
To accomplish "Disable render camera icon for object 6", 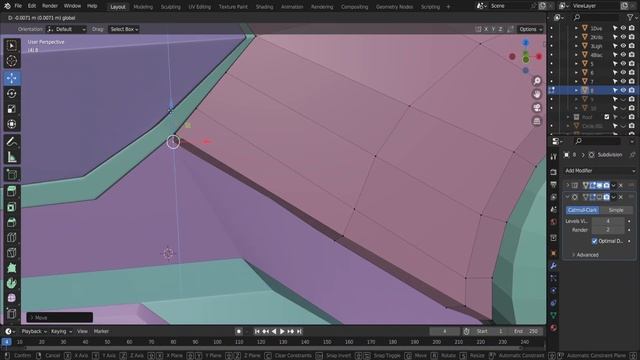I will (x=632, y=73).
